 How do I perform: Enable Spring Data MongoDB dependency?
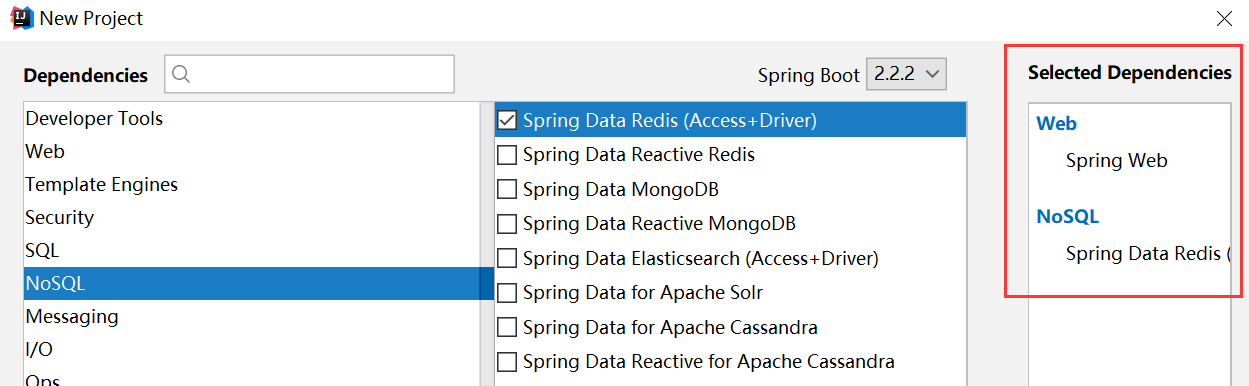point(507,190)
